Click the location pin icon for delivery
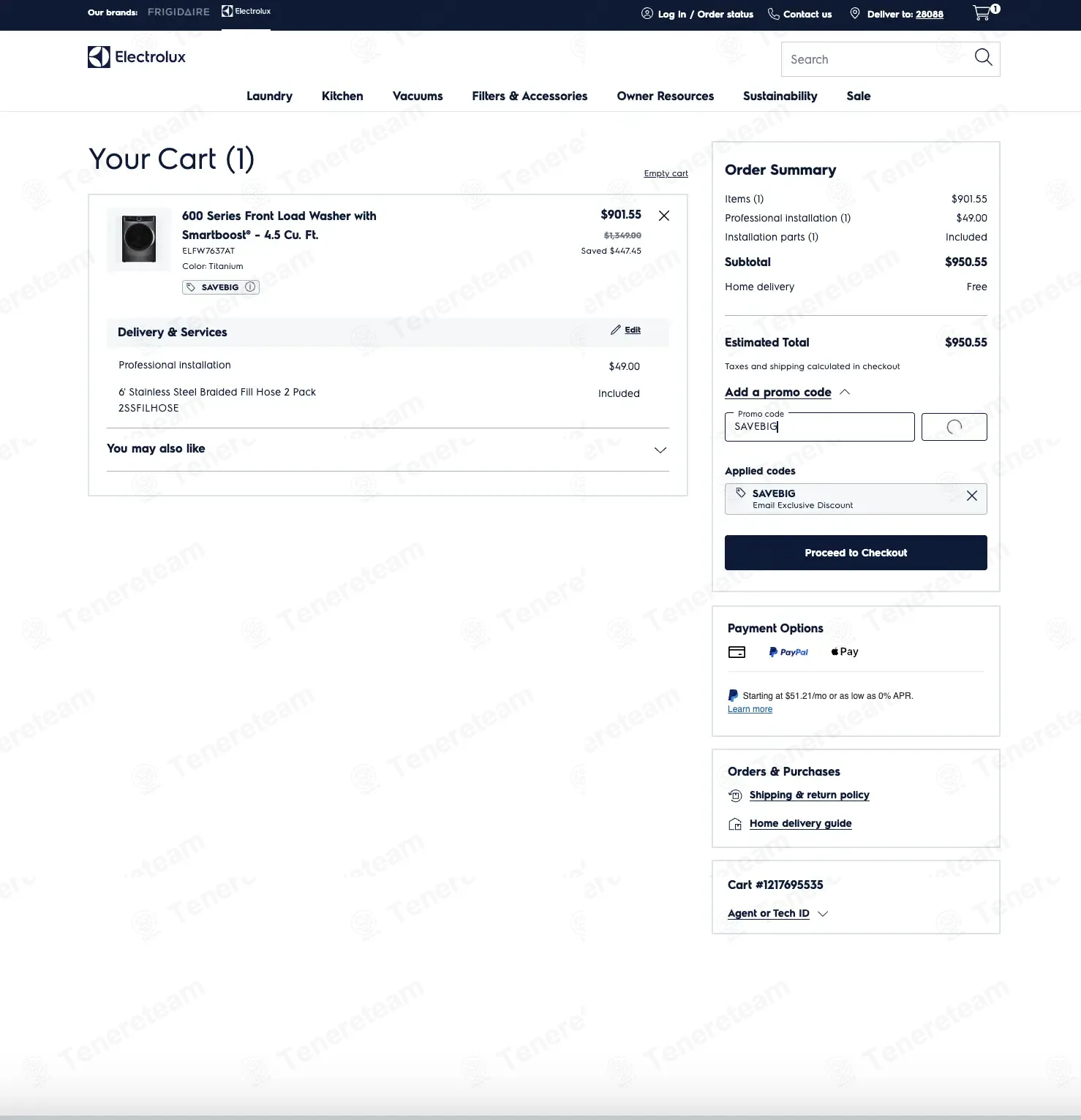Screen dimensions: 1081x1120 (854, 14)
